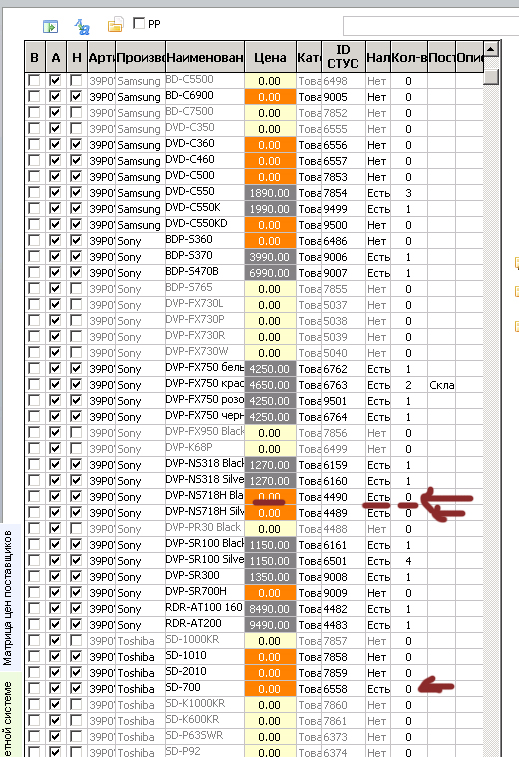Open the vertical tab ending in етной системе

(8, 717)
